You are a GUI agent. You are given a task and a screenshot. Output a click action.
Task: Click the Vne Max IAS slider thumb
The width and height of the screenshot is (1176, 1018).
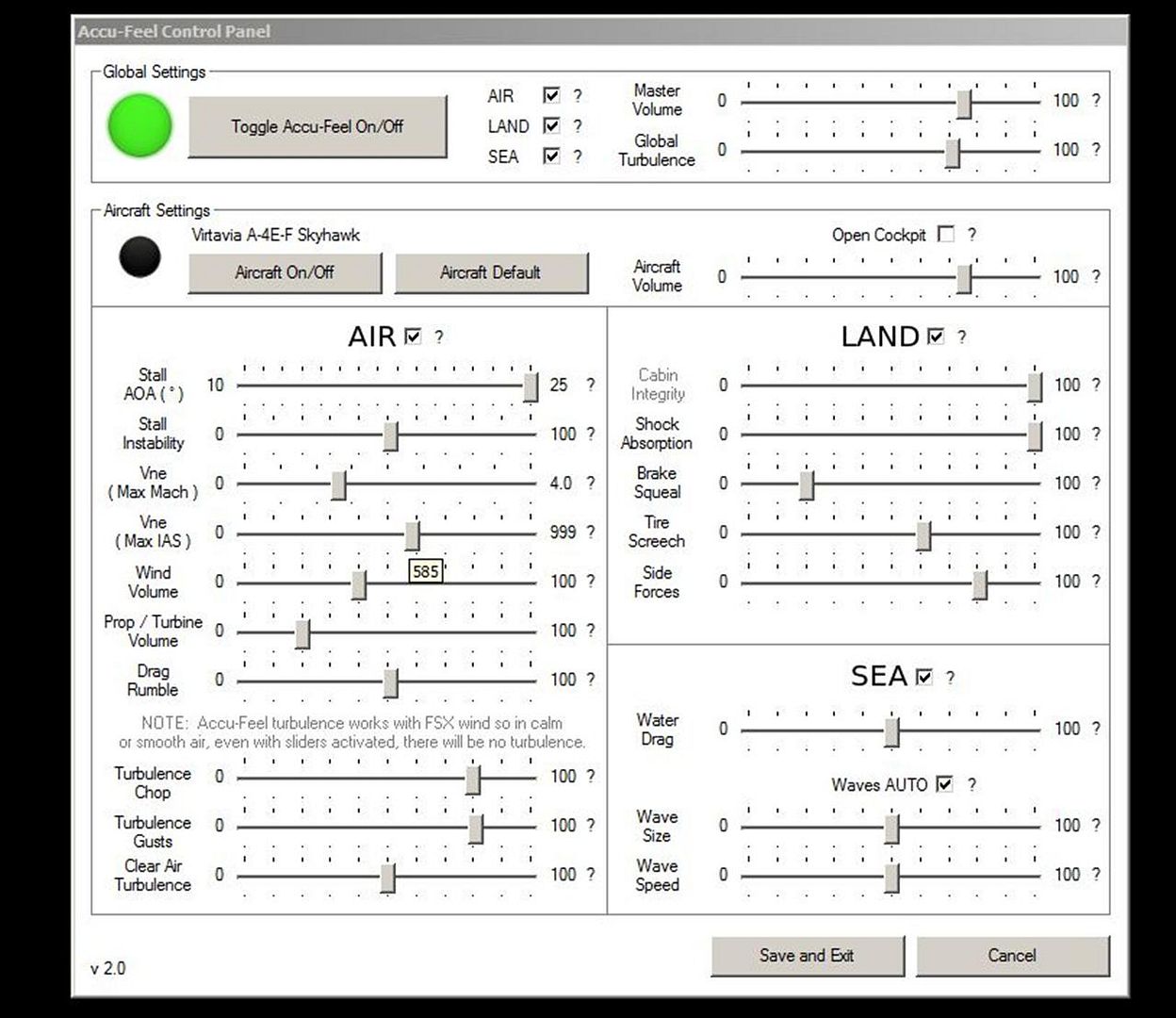tap(413, 534)
